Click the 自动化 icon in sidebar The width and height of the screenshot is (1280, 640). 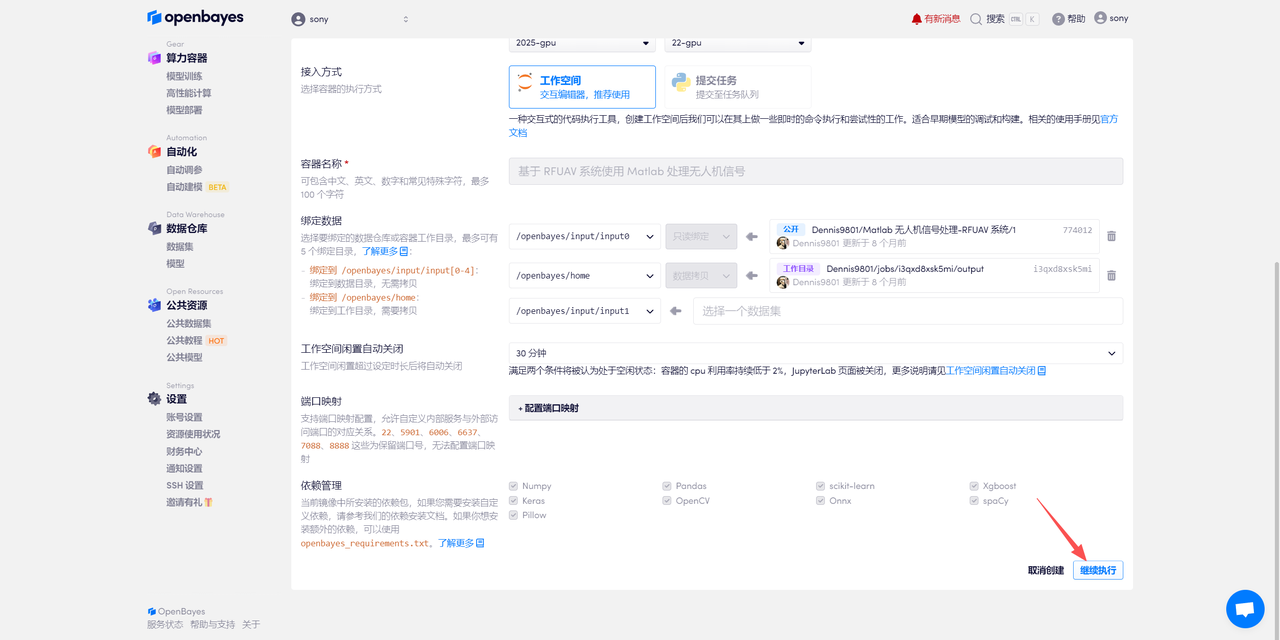coord(154,151)
